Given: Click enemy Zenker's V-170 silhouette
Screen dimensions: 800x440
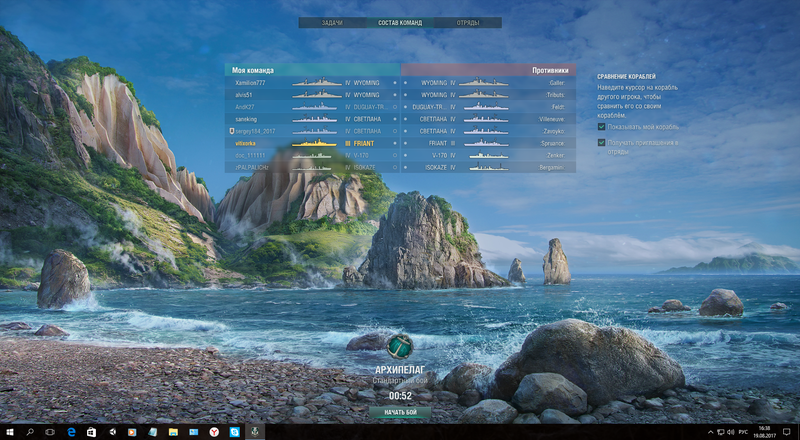Looking at the screenshot, I should click(x=489, y=155).
